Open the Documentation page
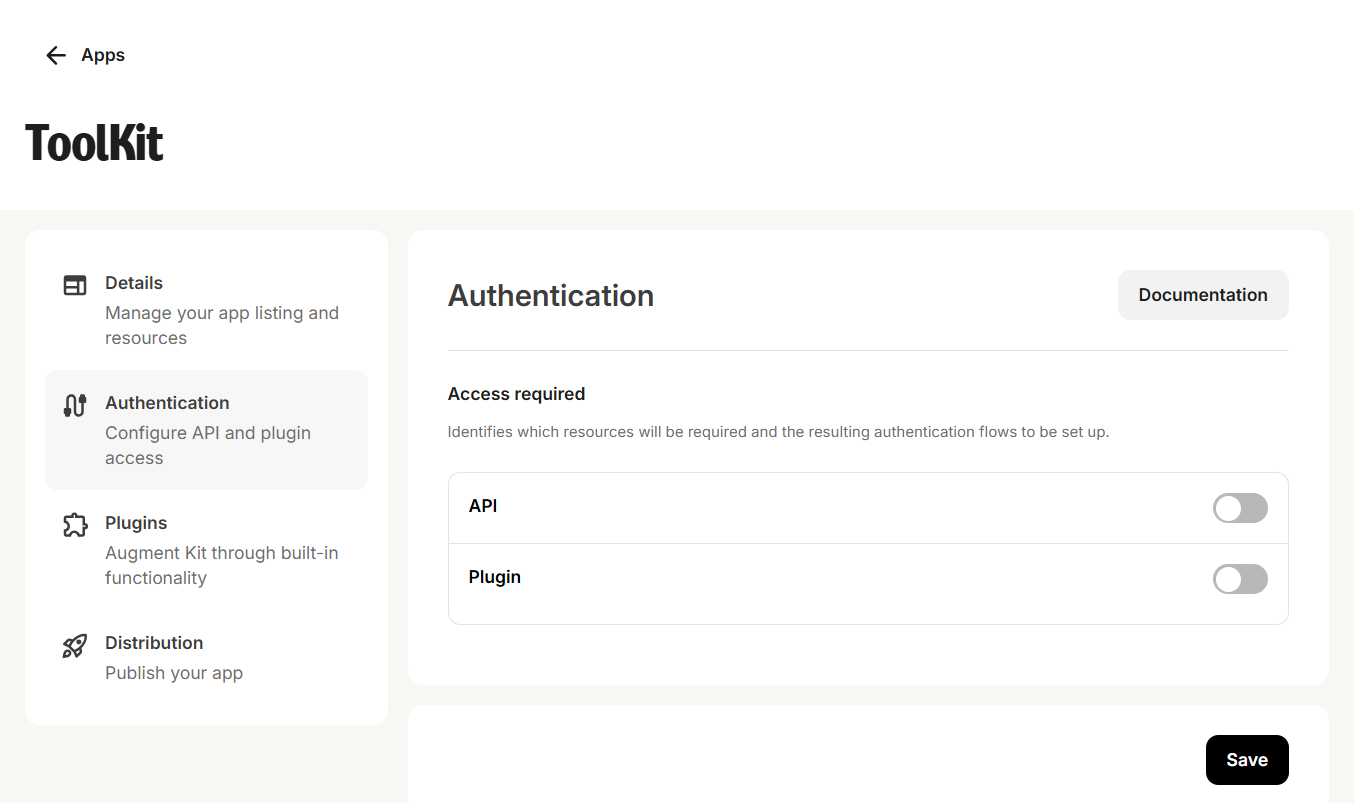Image resolution: width=1354 pixels, height=803 pixels. (x=1203, y=295)
